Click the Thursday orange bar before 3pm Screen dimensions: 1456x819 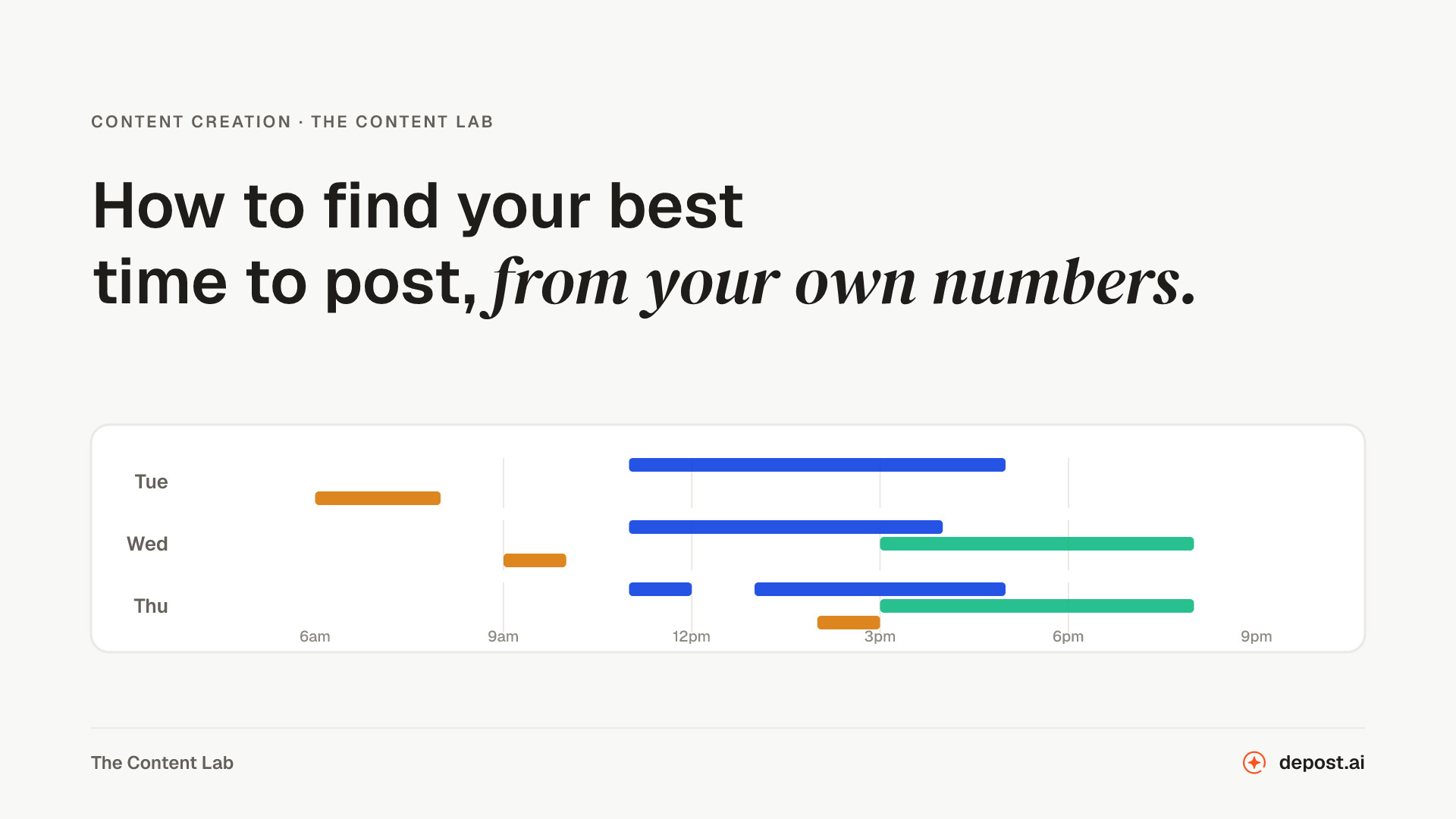pyautogui.click(x=849, y=623)
